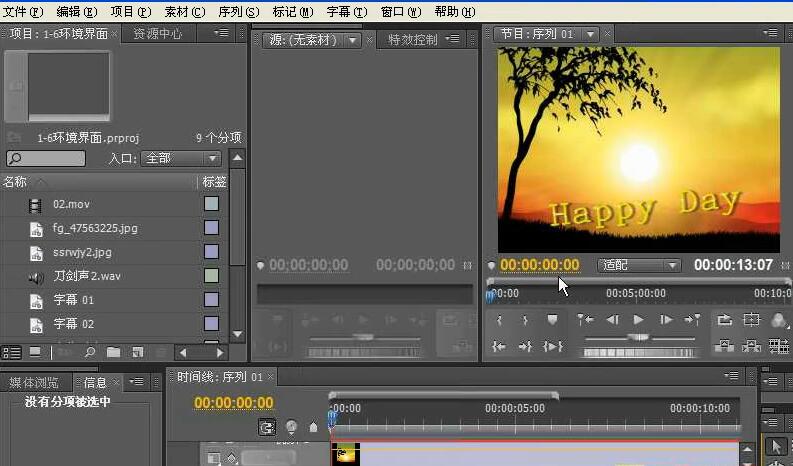Click Set Unnumbered Marker icon in Program monitor
The width and height of the screenshot is (793, 466).
pyautogui.click(x=552, y=320)
